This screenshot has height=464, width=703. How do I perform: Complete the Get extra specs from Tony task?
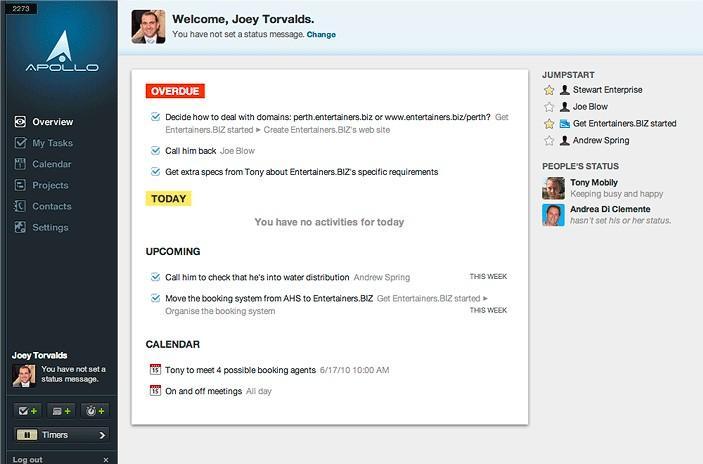click(x=155, y=172)
